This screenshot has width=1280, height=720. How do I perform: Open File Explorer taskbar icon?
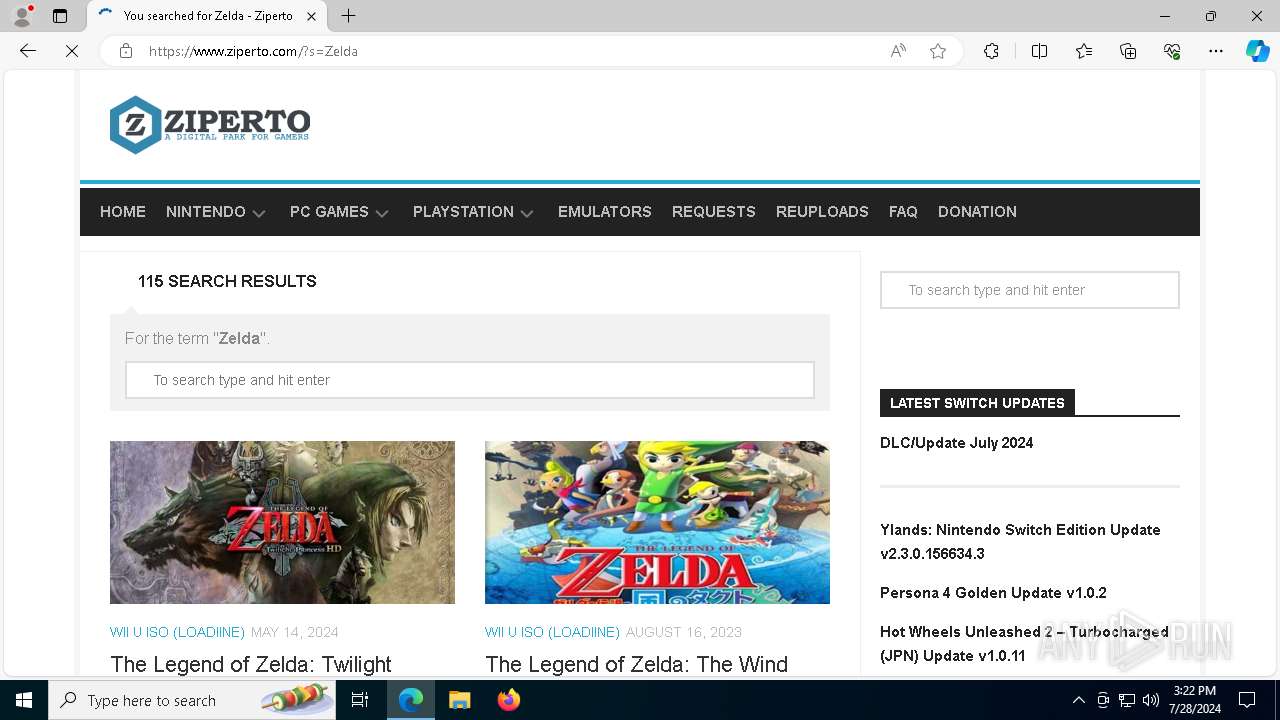(x=459, y=700)
